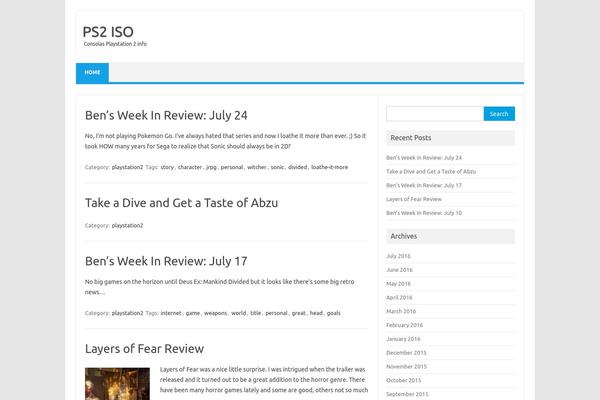Select the 'head' tag
600x400 pixels.
point(316,313)
